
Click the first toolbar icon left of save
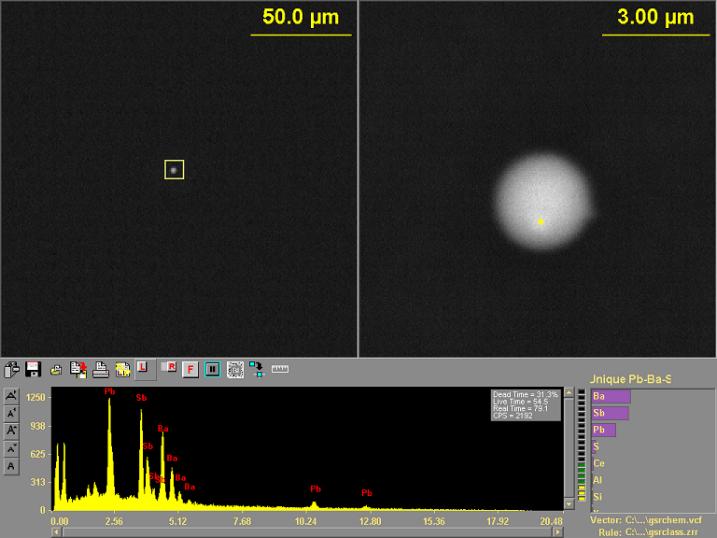tap(12, 369)
